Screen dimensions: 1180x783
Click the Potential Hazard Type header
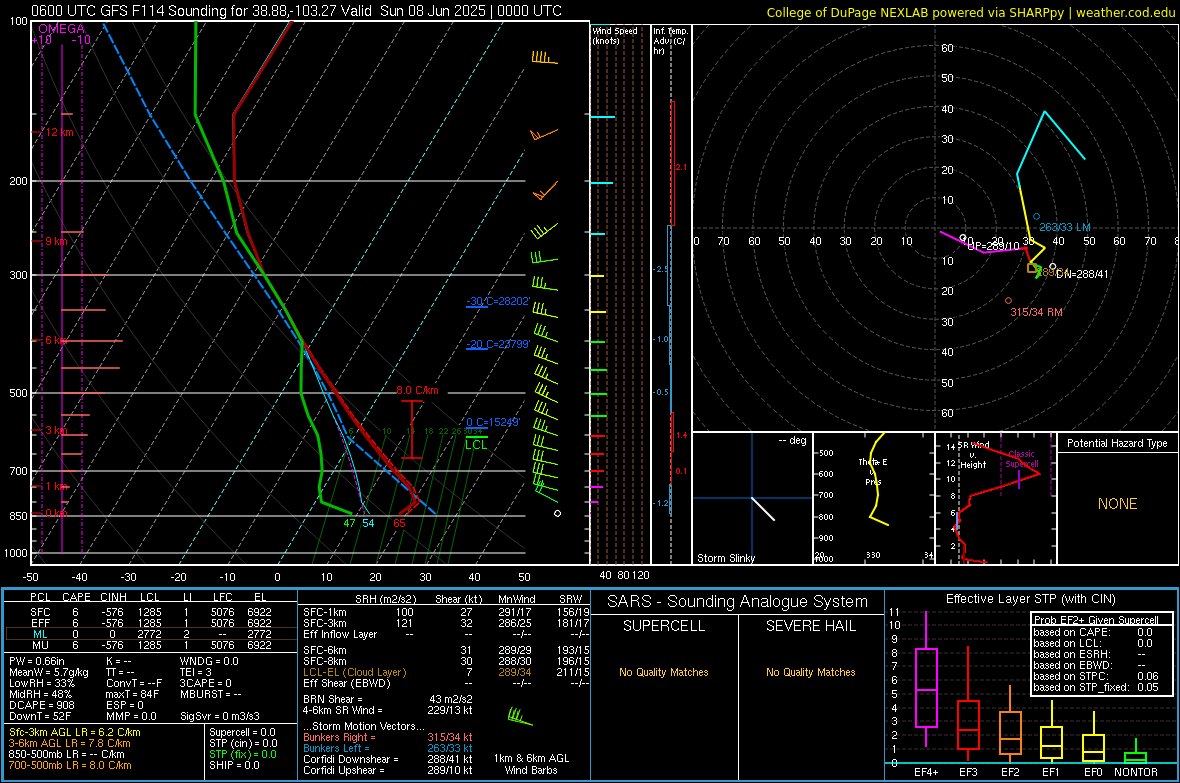point(1117,443)
